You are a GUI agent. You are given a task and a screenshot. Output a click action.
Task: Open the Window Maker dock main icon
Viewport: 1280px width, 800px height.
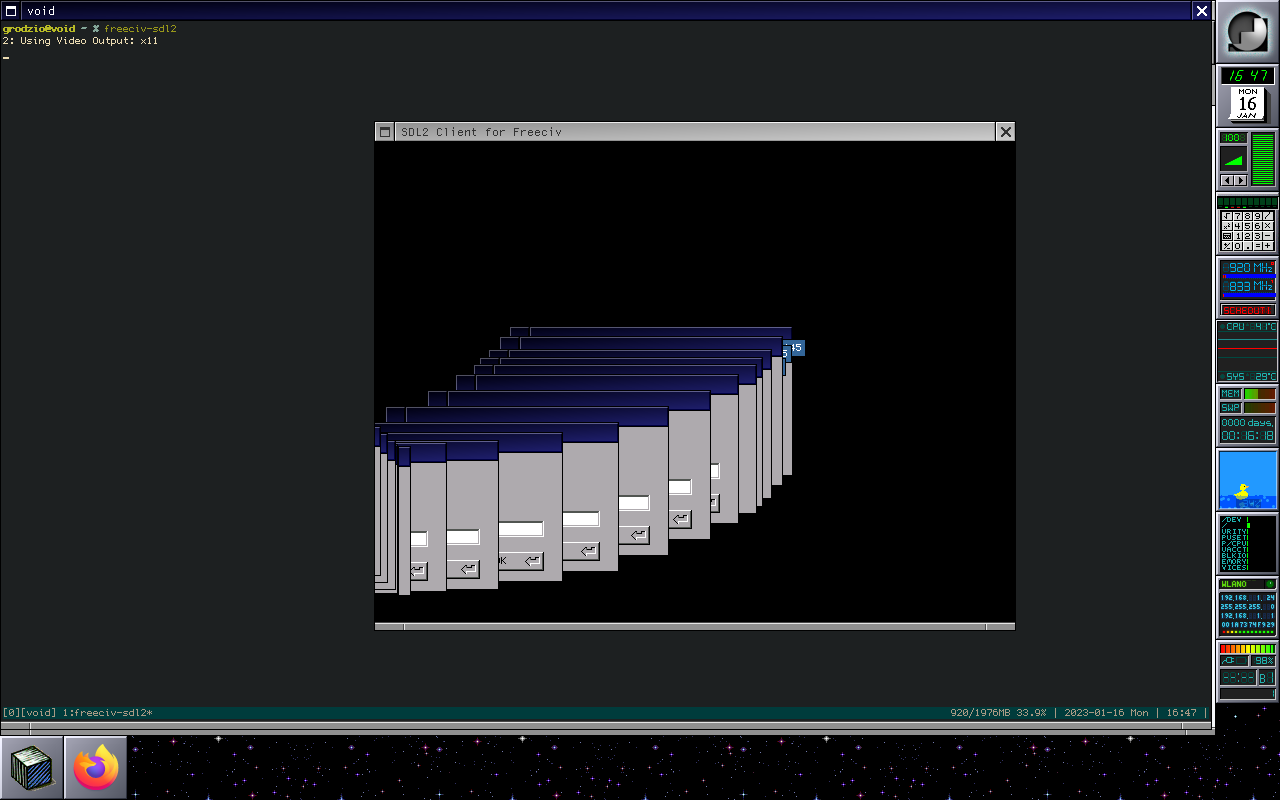click(1247, 33)
